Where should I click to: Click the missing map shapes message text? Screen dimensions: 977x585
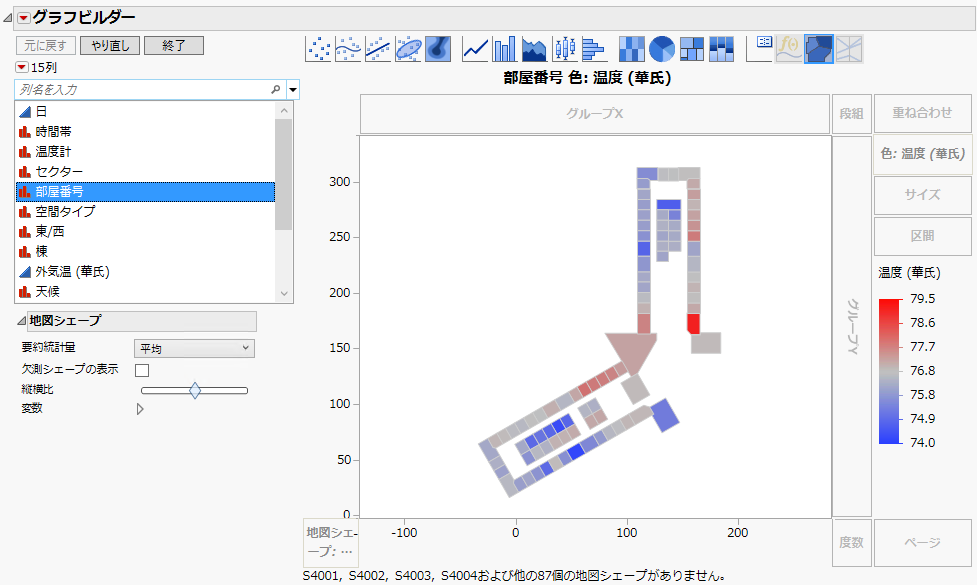[x=514, y=576]
